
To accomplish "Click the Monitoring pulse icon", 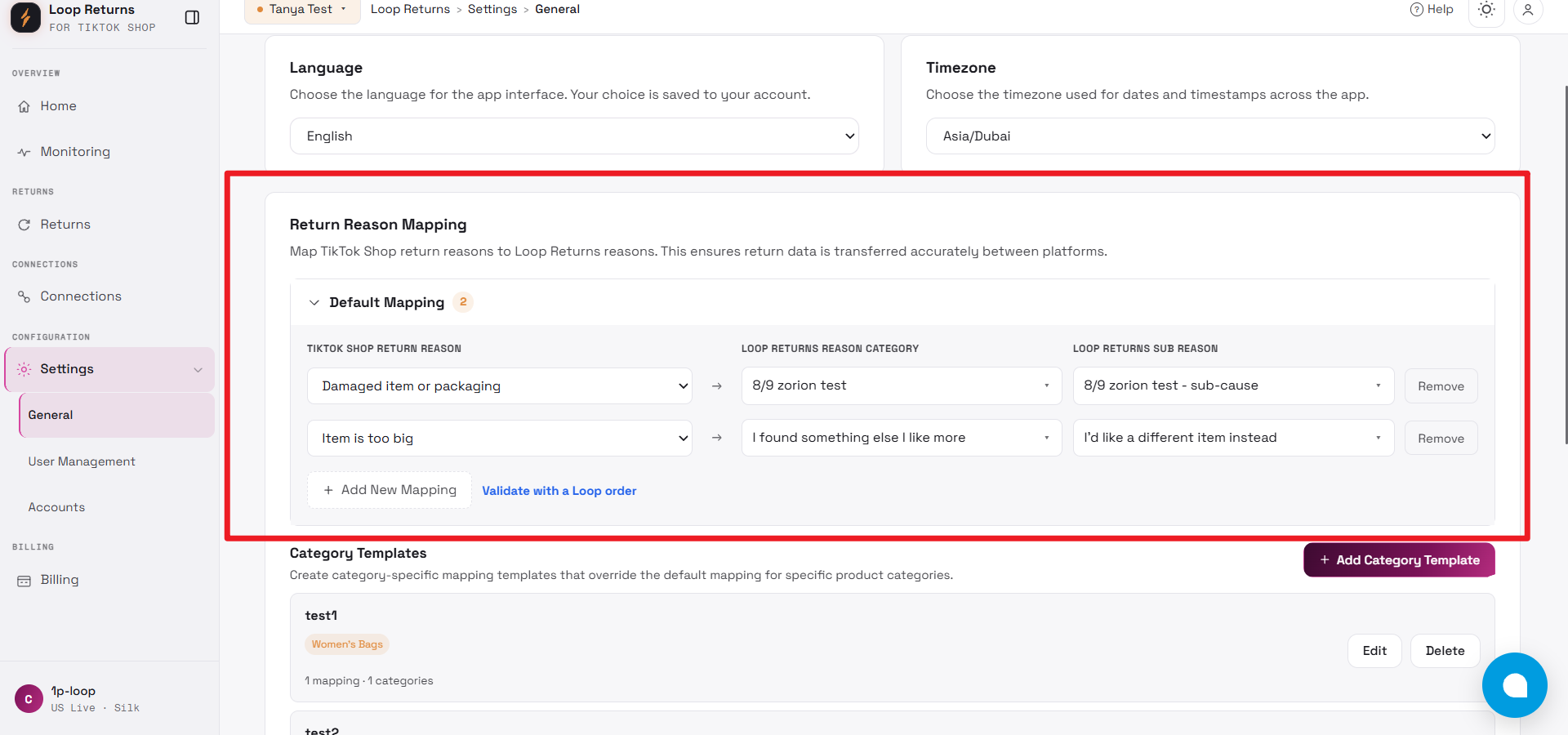I will [24, 152].
